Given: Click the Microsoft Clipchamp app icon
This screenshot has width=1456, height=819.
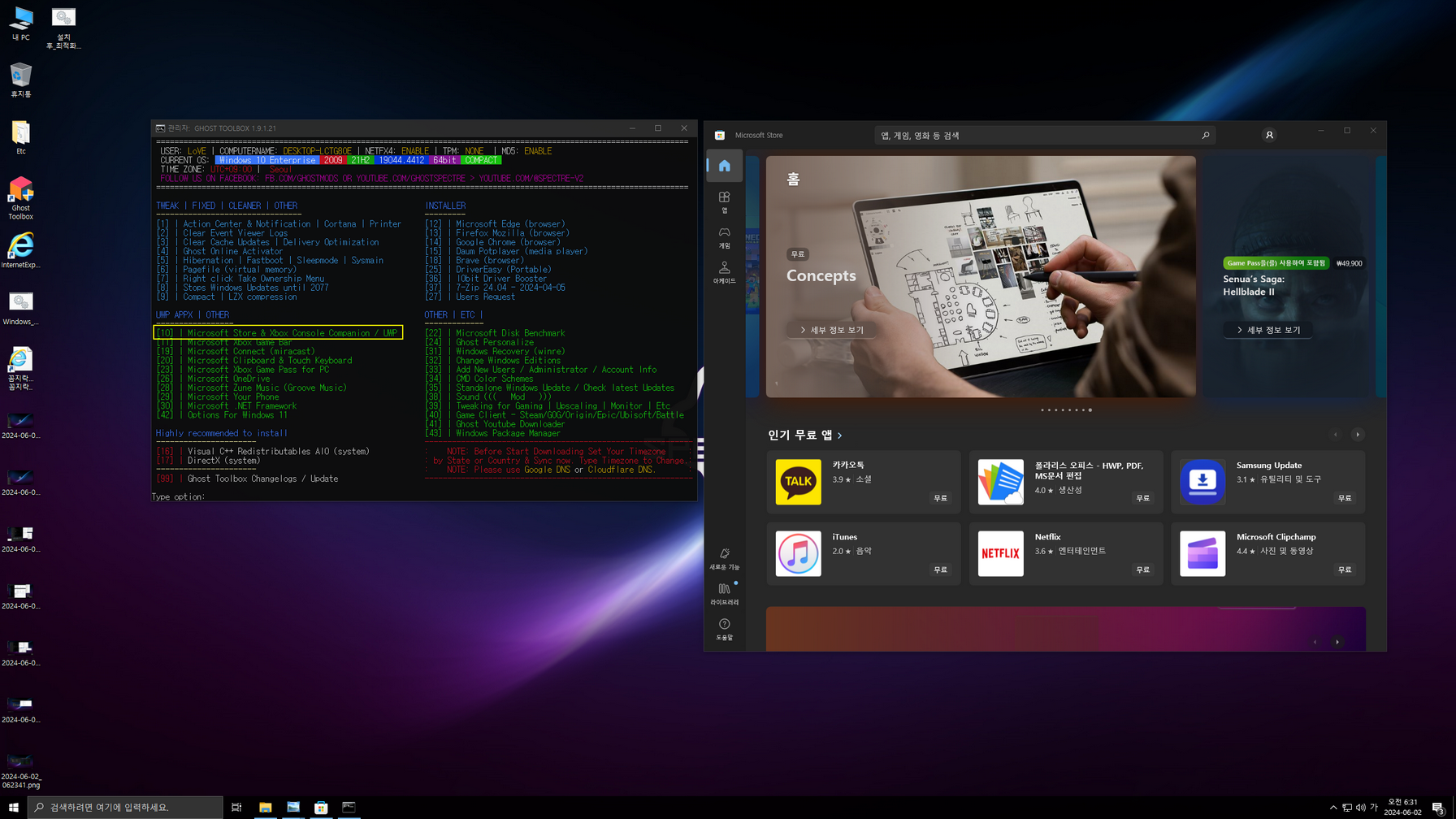Looking at the screenshot, I should tap(1202, 553).
